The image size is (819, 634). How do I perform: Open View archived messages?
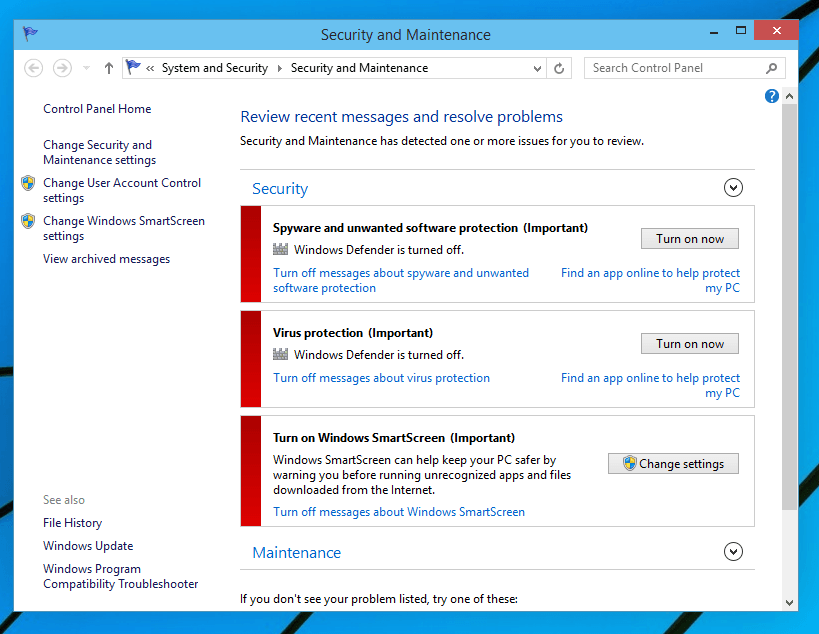[x=107, y=259]
